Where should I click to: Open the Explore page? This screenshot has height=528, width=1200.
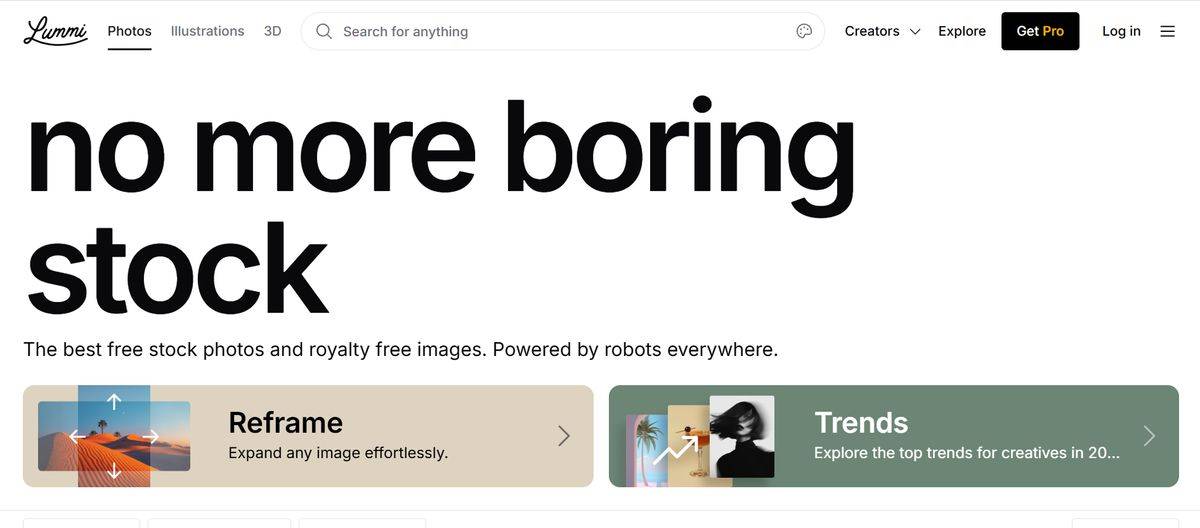click(962, 31)
